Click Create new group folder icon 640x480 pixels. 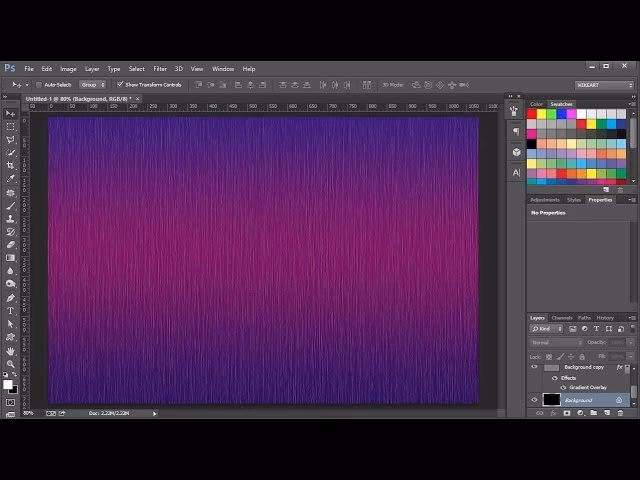point(593,413)
